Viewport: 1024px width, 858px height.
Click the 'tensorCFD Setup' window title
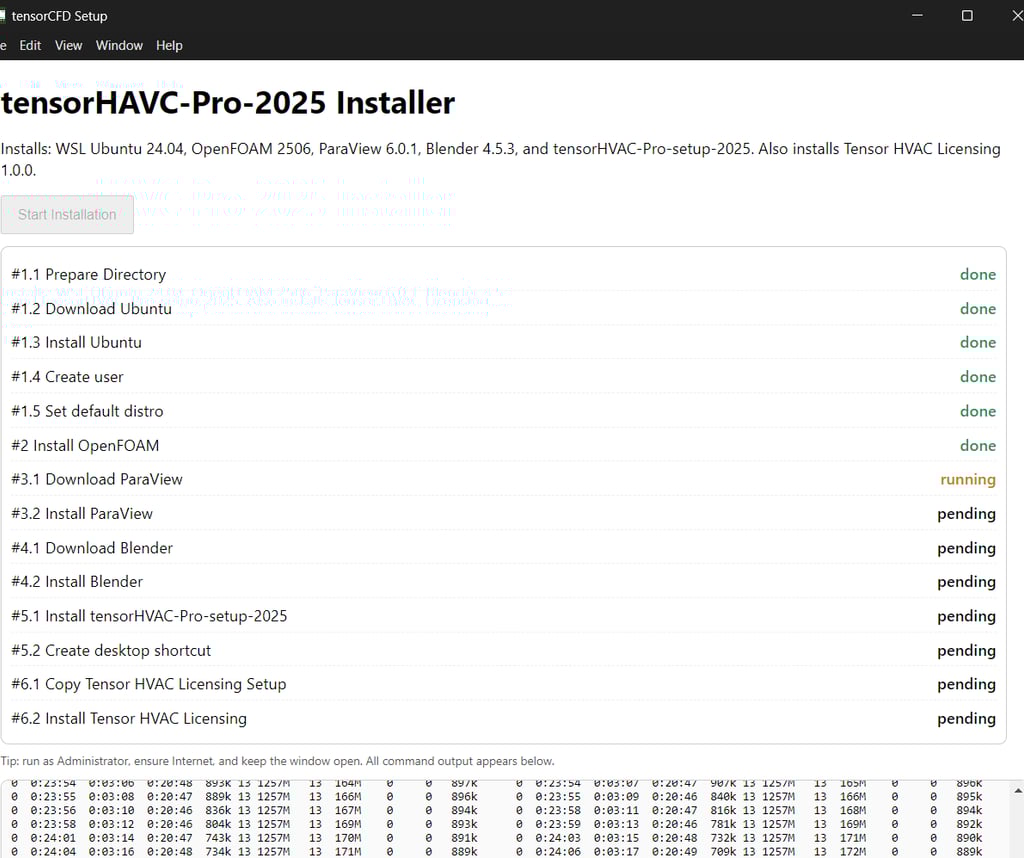tap(59, 16)
